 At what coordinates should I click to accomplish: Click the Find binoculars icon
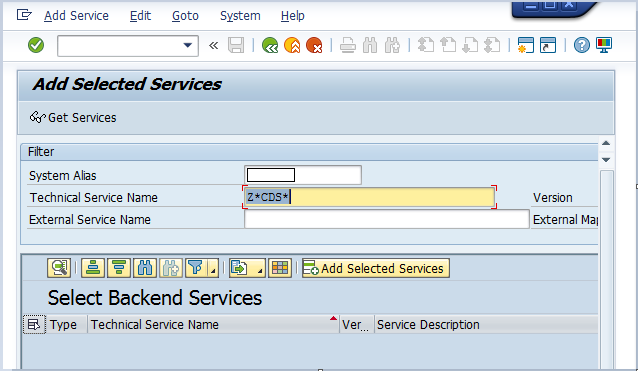(x=370, y=45)
